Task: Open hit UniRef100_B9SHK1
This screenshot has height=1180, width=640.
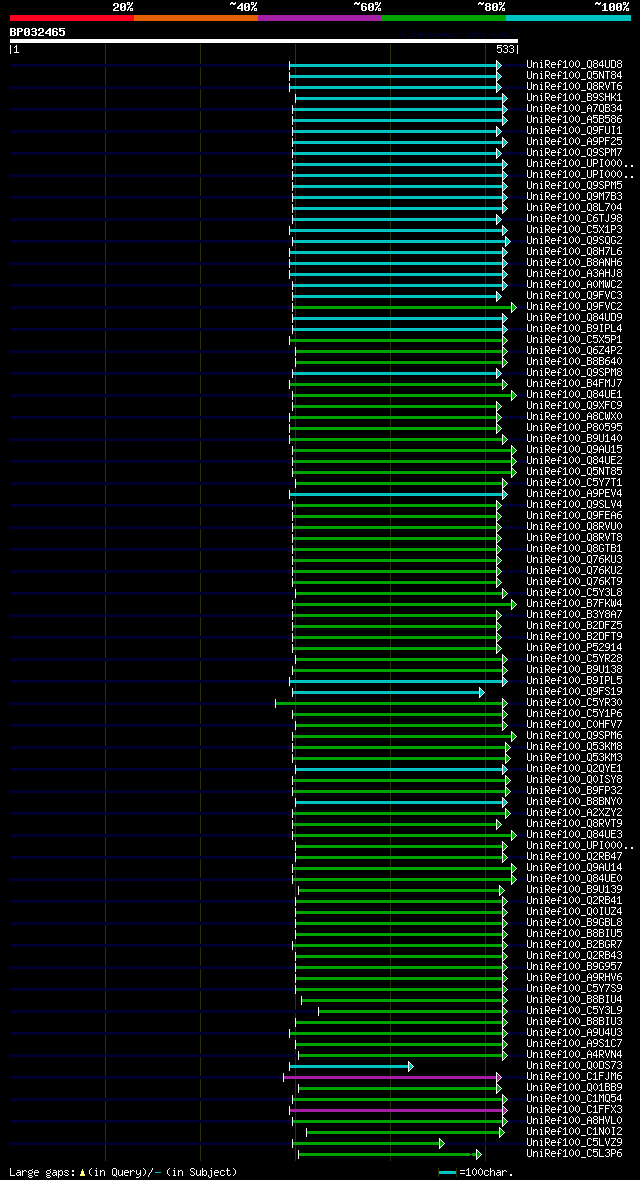Action: (x=574, y=98)
